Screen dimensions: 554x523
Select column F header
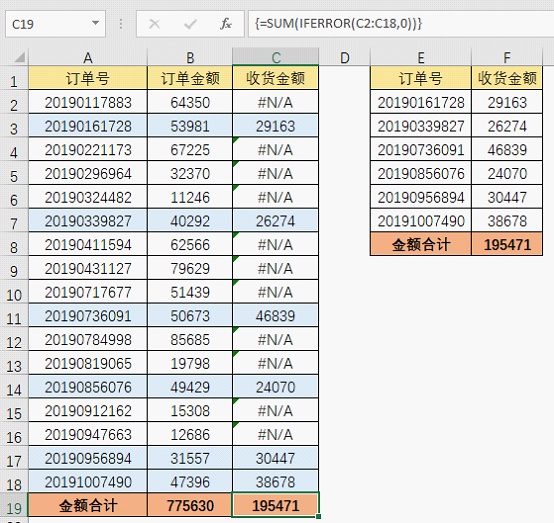(507, 57)
